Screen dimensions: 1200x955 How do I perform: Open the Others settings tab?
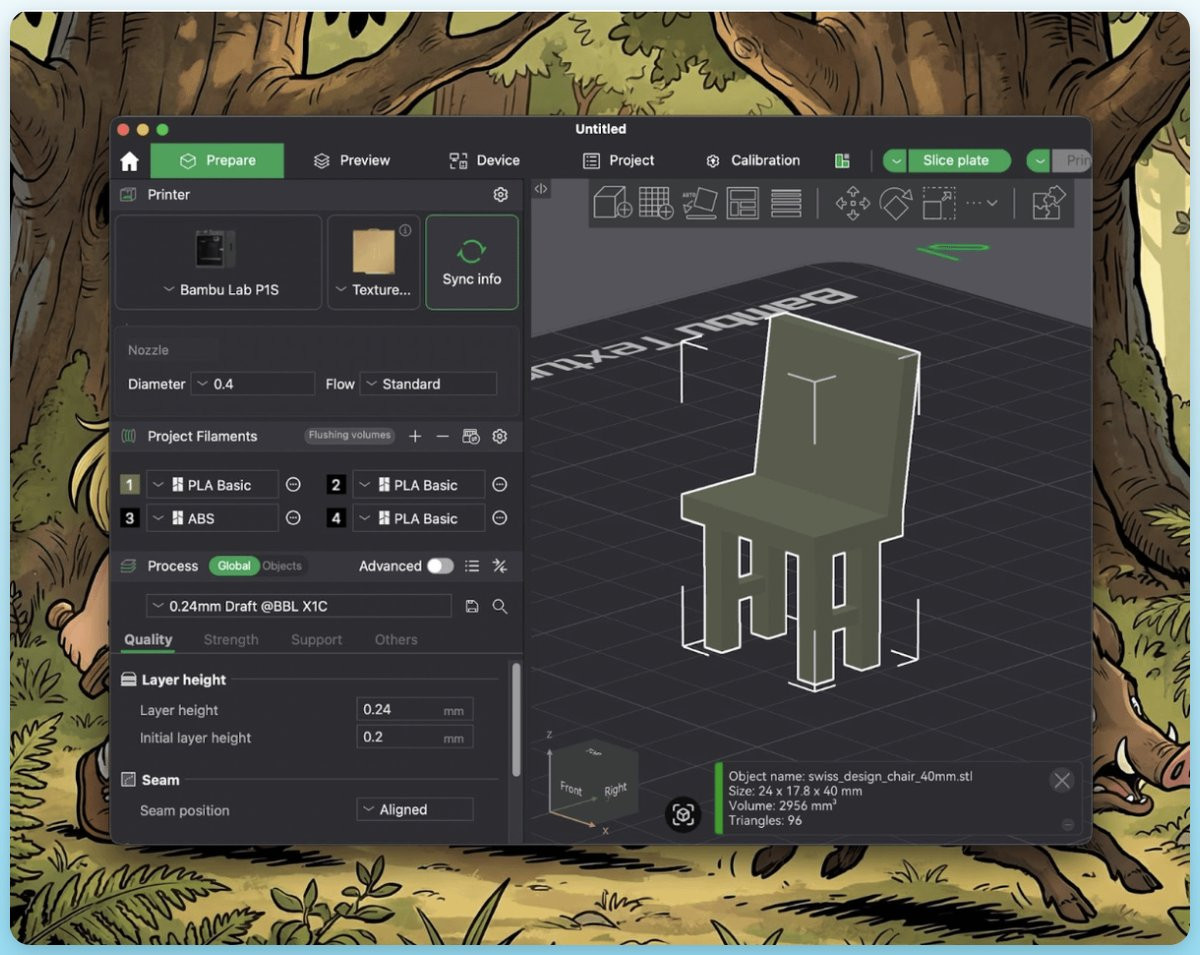click(x=396, y=640)
